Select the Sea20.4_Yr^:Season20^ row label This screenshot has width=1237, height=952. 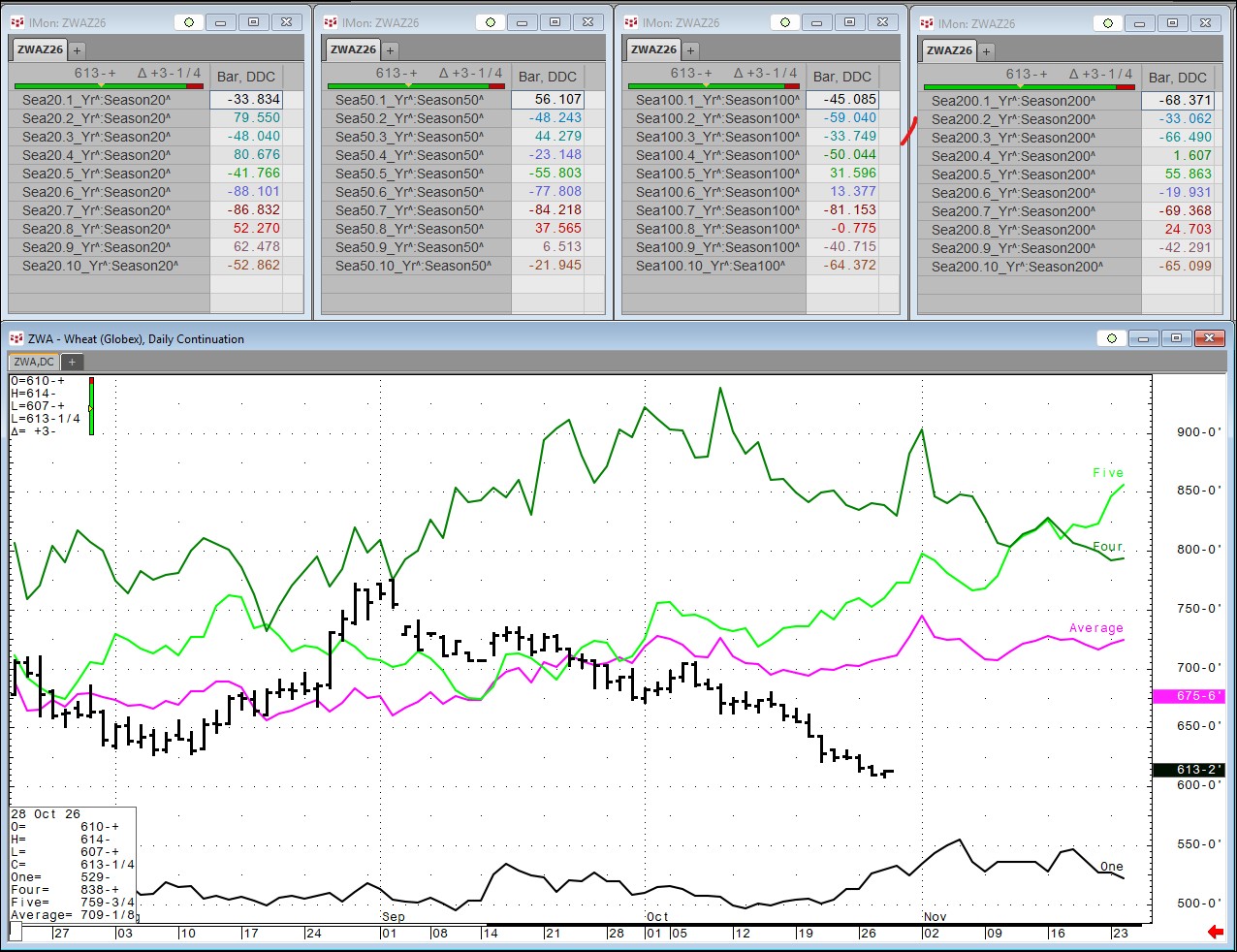pos(96,154)
